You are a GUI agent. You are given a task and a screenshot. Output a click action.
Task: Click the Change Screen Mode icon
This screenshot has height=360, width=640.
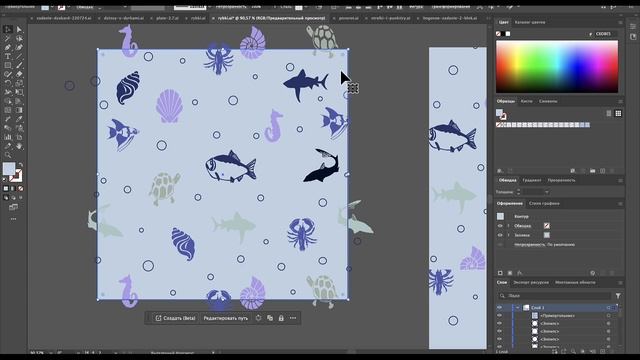tap(13, 207)
